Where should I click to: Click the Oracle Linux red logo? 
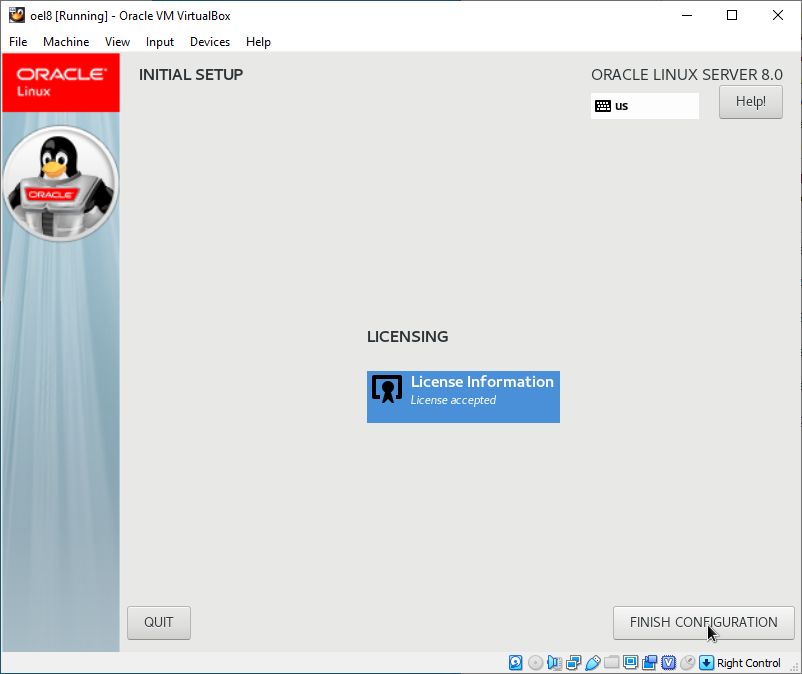(61, 82)
